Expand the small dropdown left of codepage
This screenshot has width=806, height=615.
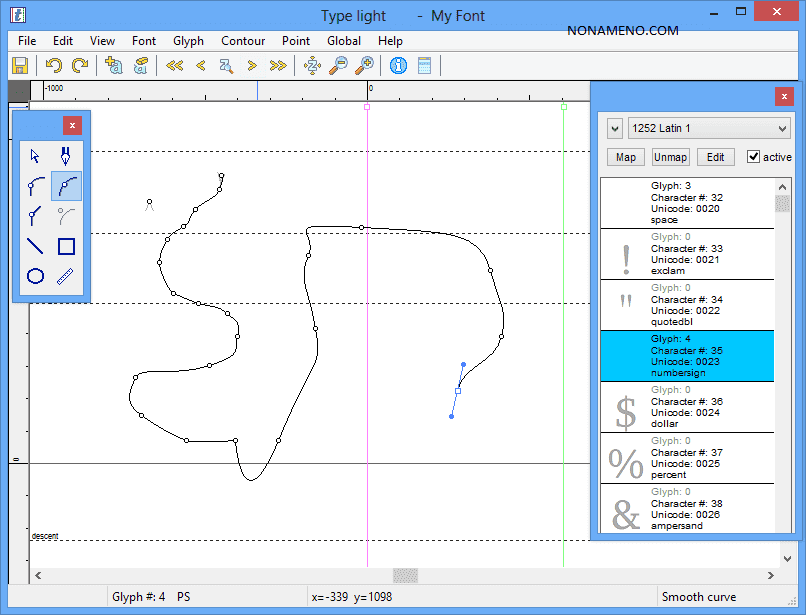614,128
